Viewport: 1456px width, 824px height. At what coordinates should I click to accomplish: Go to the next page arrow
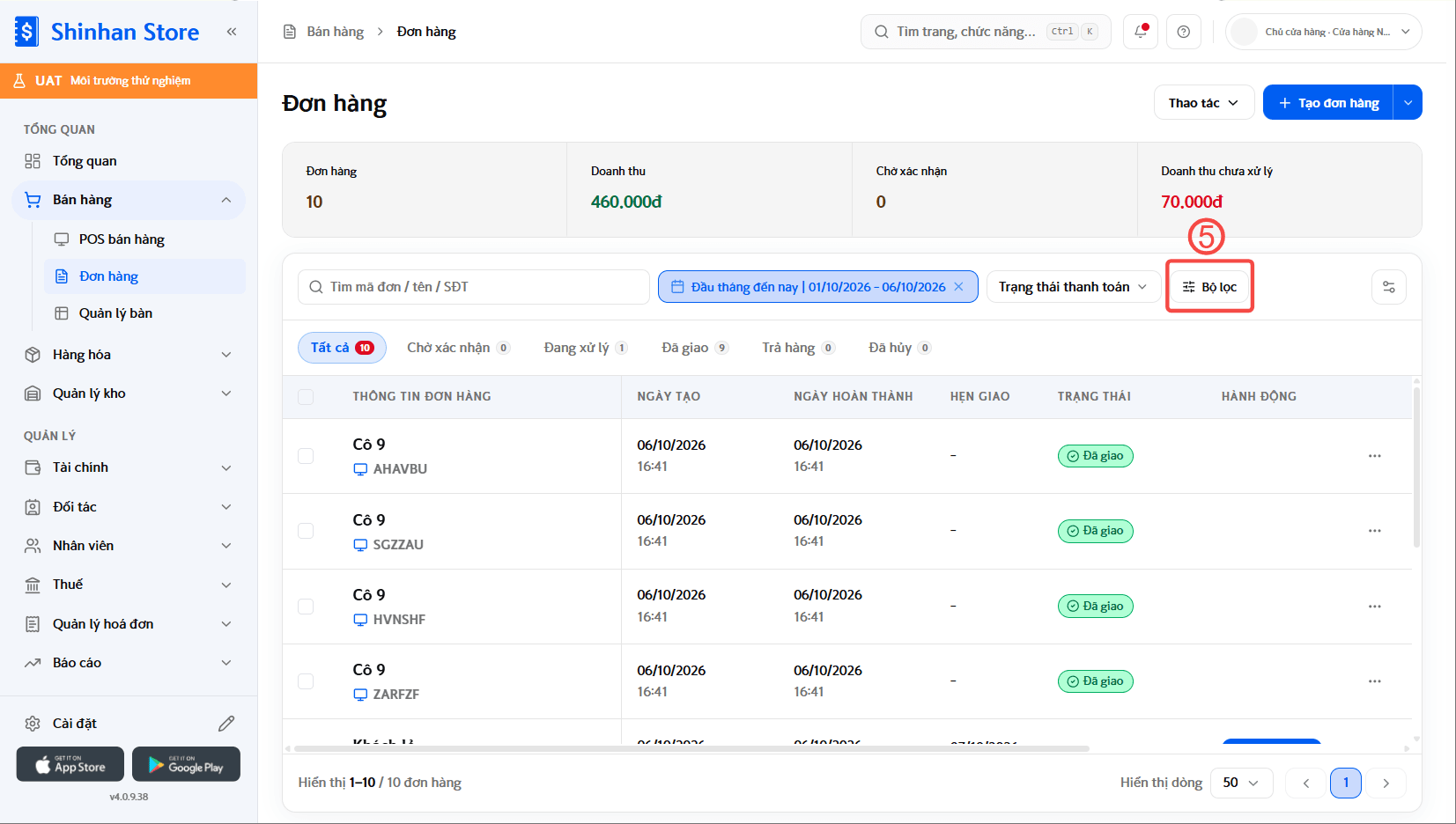point(1386,783)
